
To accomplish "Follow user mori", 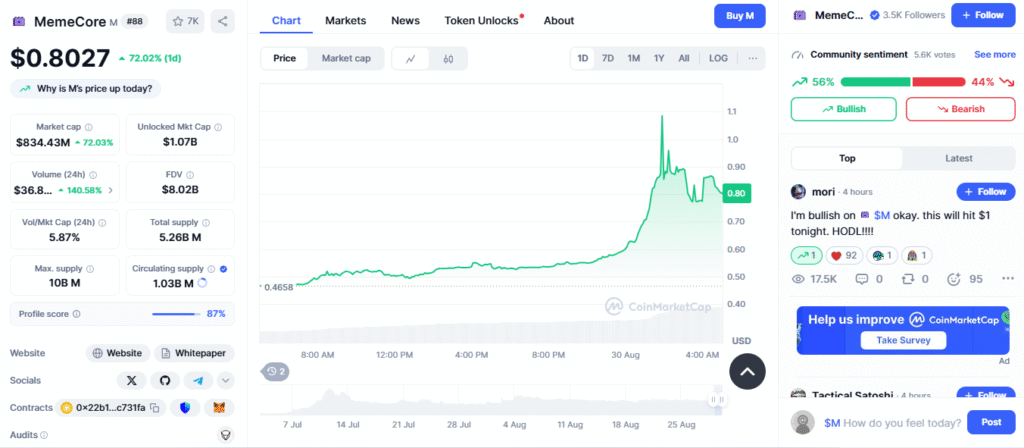I will point(985,191).
